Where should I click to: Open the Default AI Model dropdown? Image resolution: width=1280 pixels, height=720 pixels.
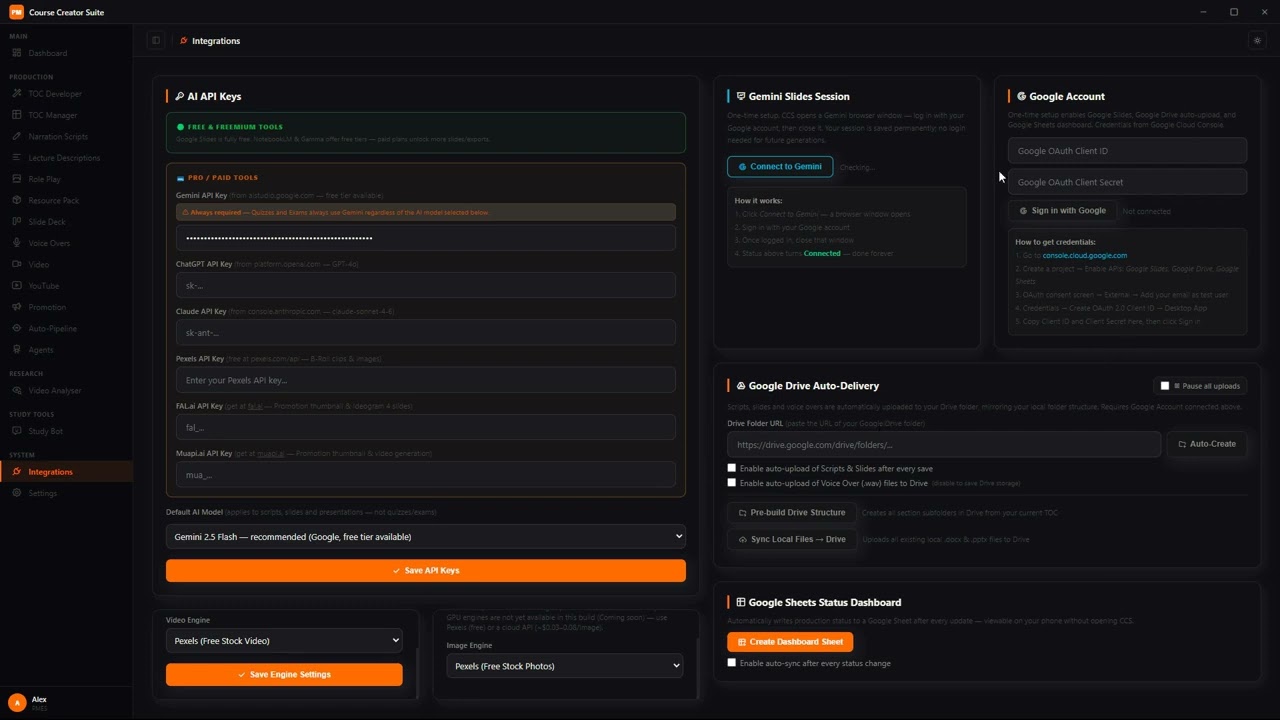point(426,537)
